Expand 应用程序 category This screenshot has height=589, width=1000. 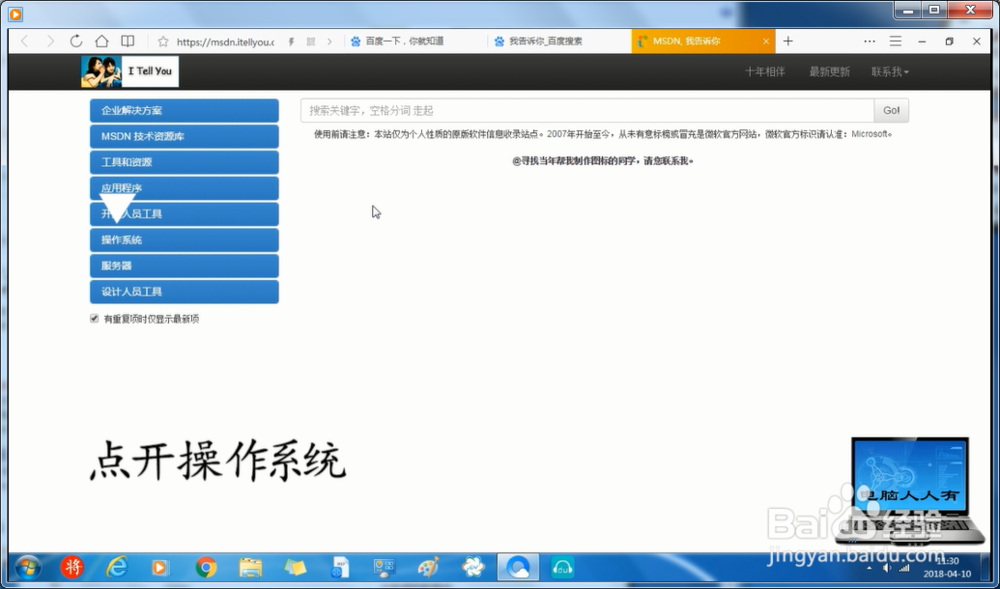184,188
